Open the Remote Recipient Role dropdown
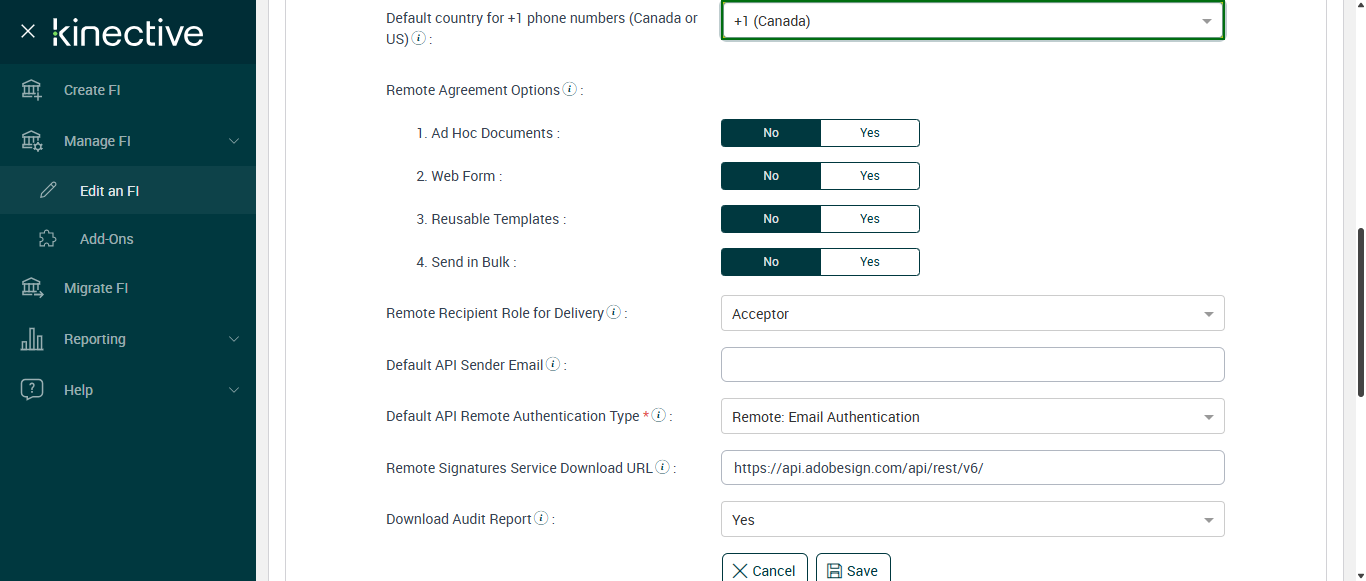Image resolution: width=1366 pixels, height=581 pixels. tap(972, 314)
